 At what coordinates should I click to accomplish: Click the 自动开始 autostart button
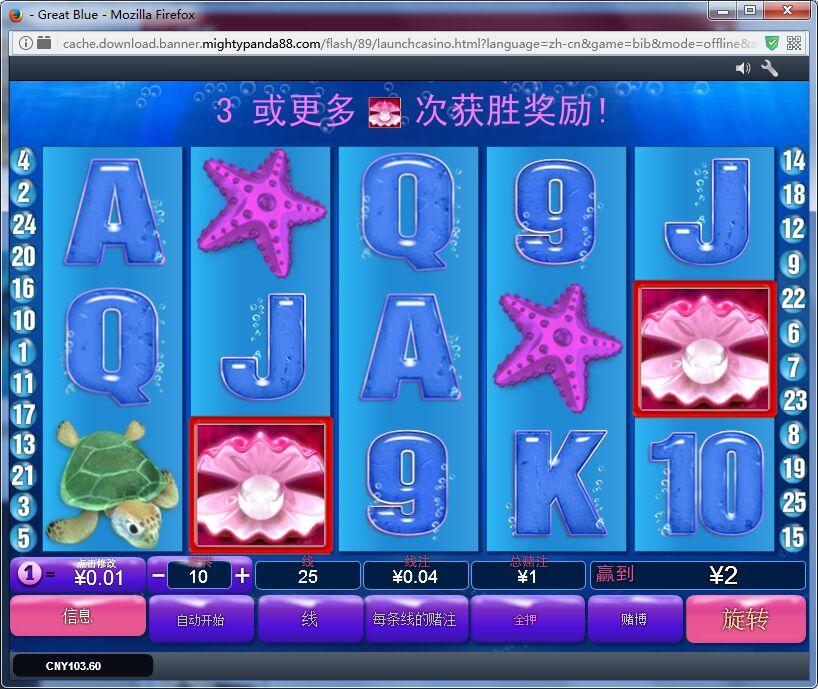coord(201,619)
